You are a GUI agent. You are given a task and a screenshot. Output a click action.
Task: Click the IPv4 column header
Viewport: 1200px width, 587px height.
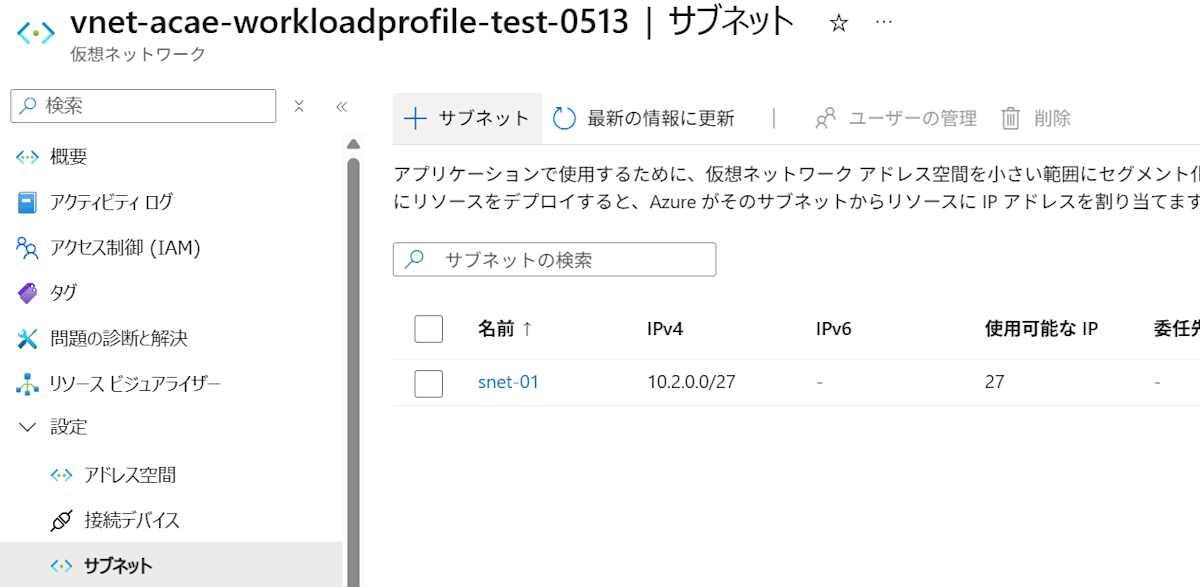coord(665,328)
